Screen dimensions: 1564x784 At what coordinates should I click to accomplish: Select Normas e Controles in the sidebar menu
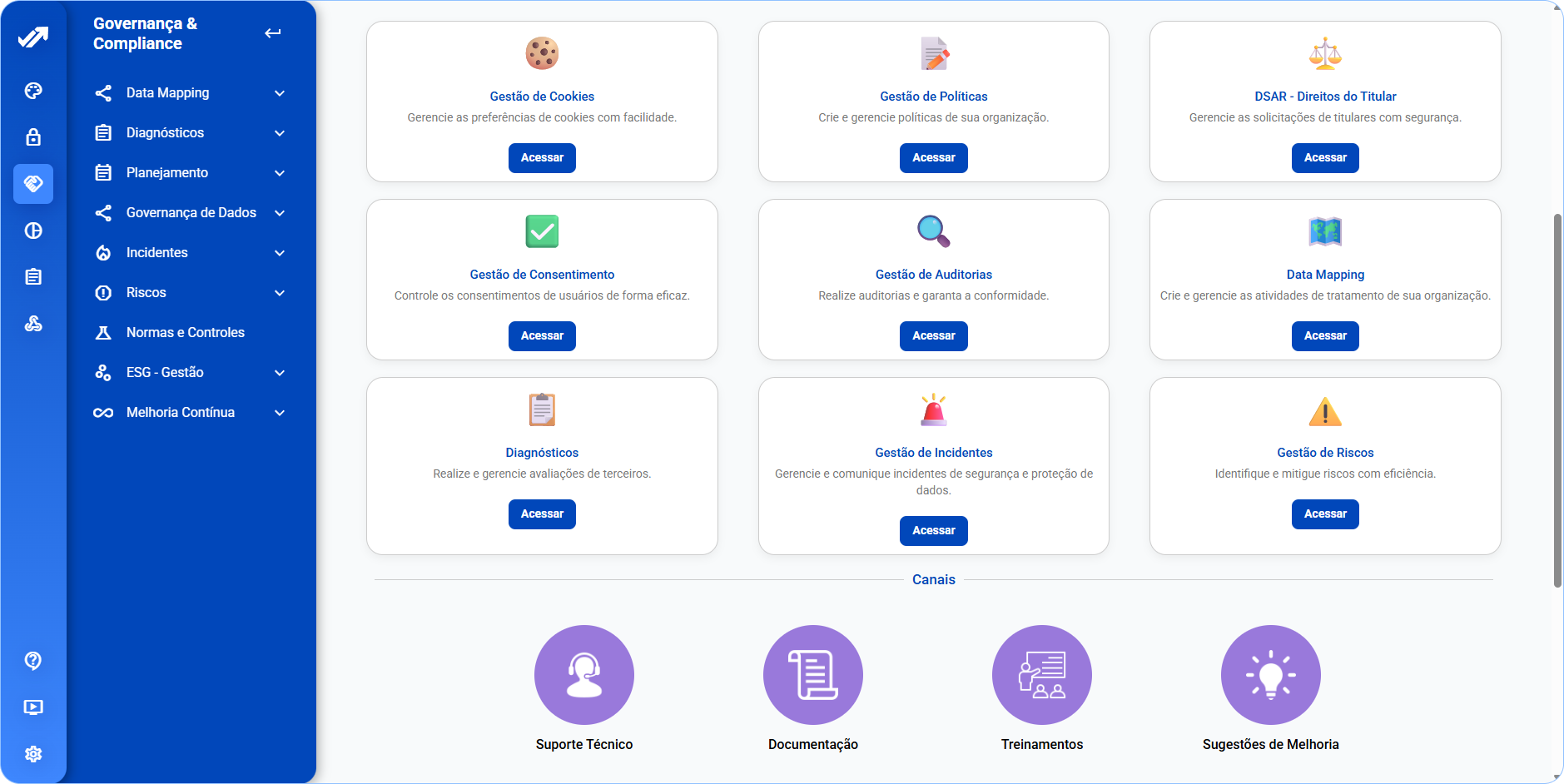tap(185, 332)
